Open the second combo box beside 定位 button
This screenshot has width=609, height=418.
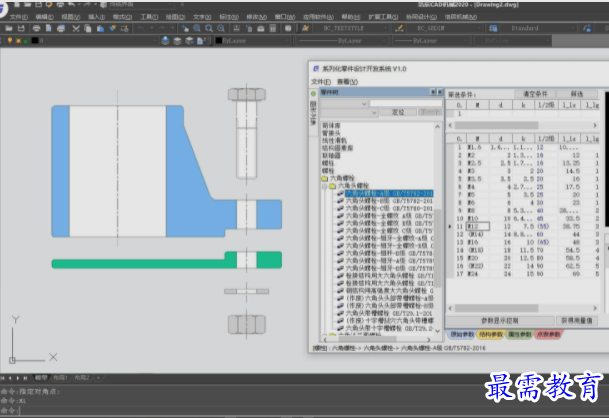click(x=349, y=113)
